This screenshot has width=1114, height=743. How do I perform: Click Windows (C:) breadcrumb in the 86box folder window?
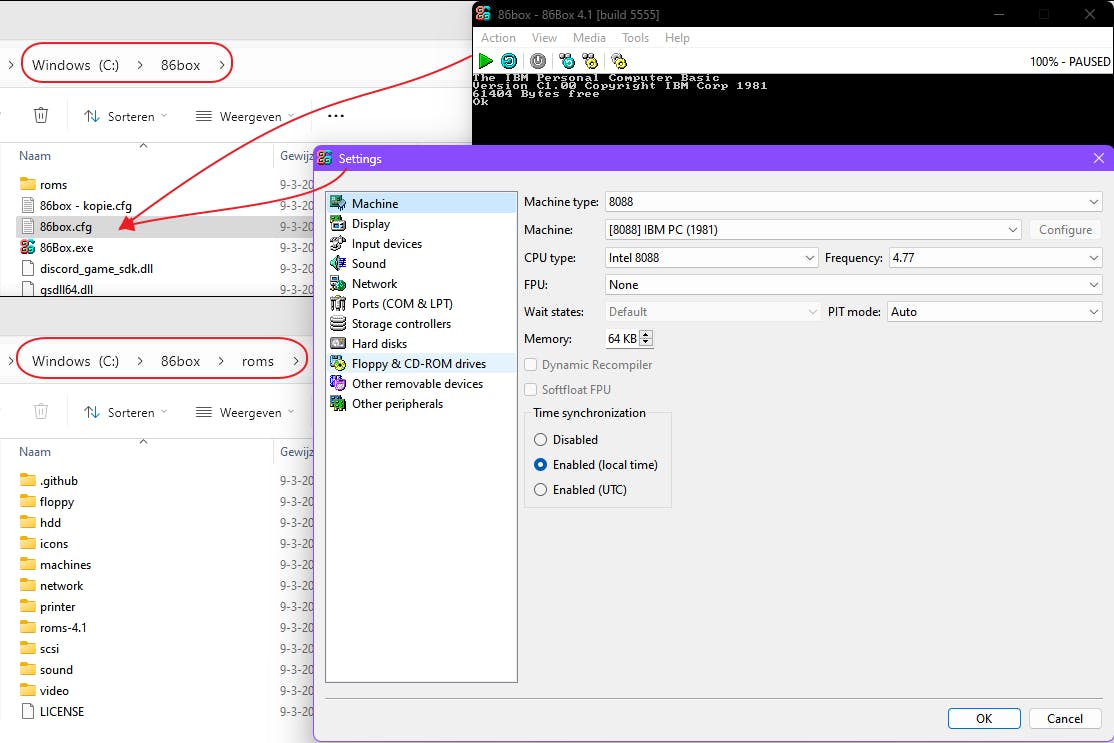[75, 65]
